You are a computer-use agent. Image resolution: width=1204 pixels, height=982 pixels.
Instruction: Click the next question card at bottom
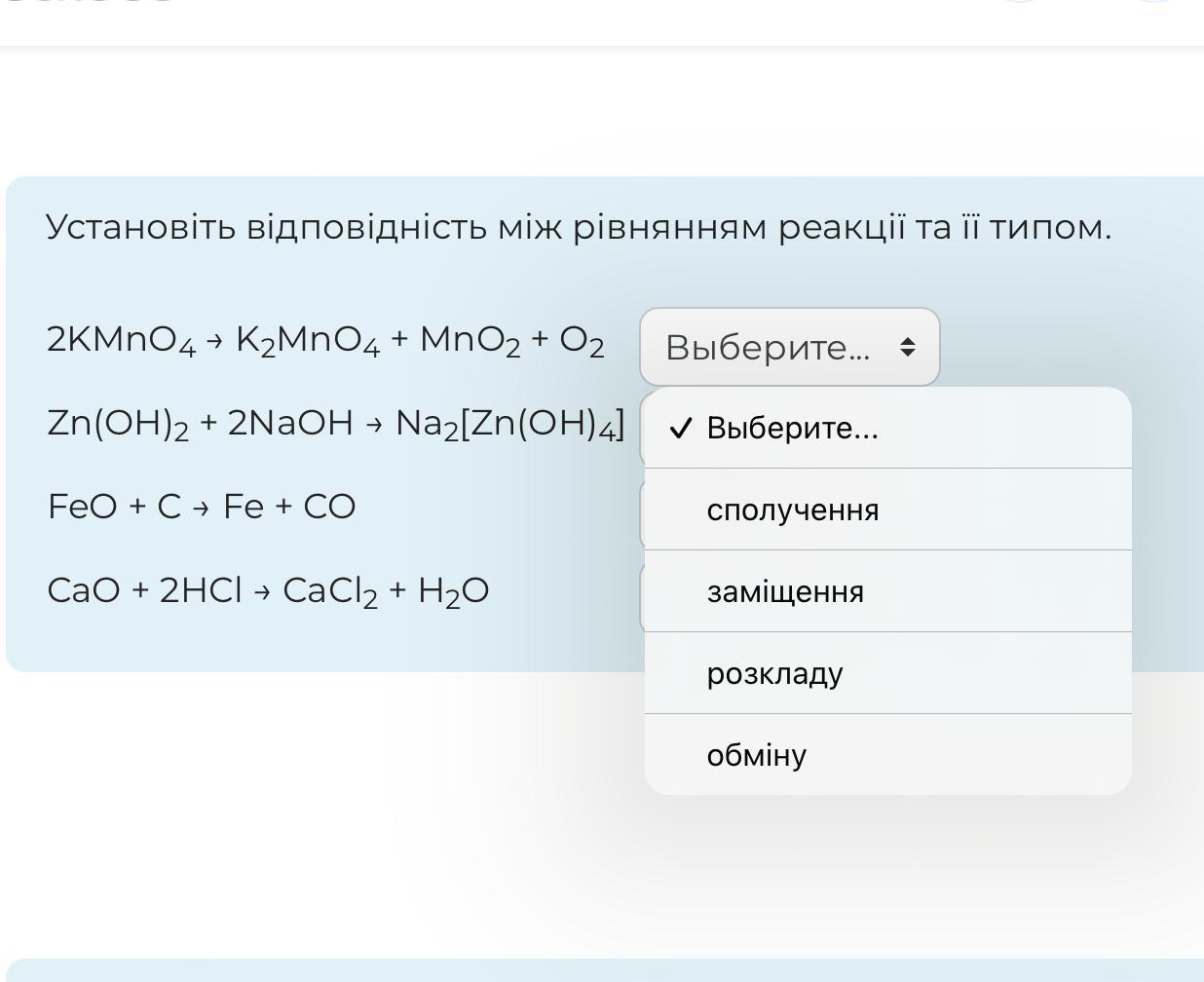(602, 970)
